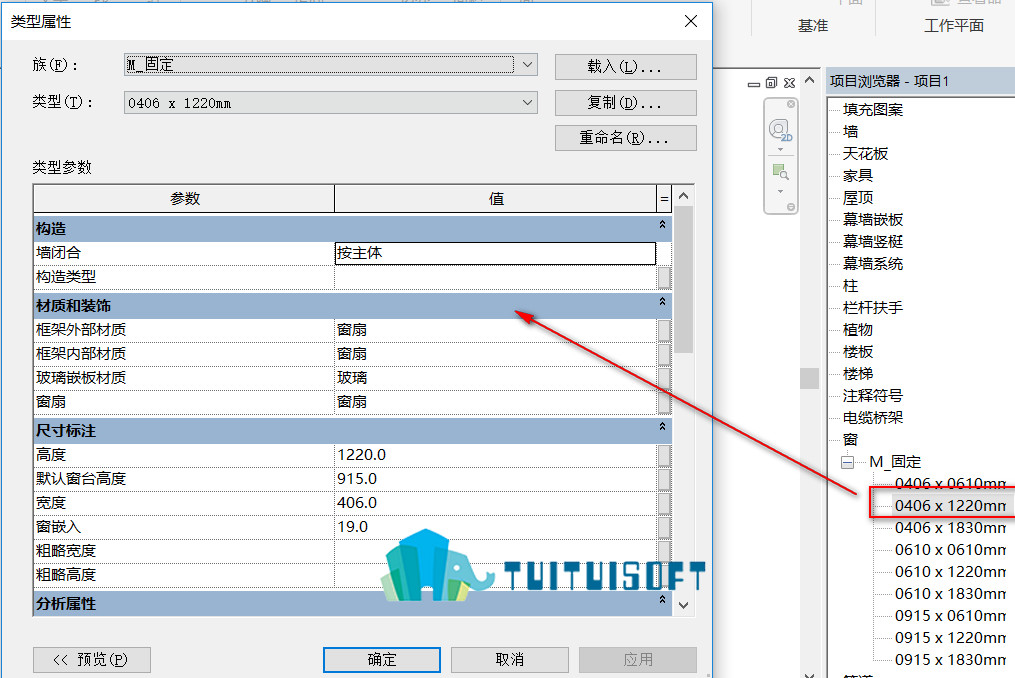Activate the zoom region tool in navigation bar

click(x=780, y=172)
